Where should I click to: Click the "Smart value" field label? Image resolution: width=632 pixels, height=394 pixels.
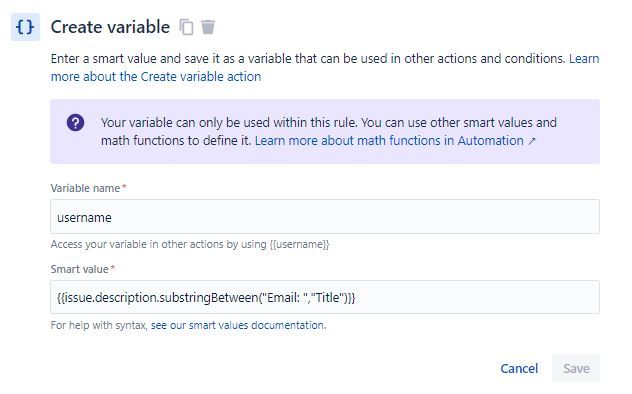(80, 269)
